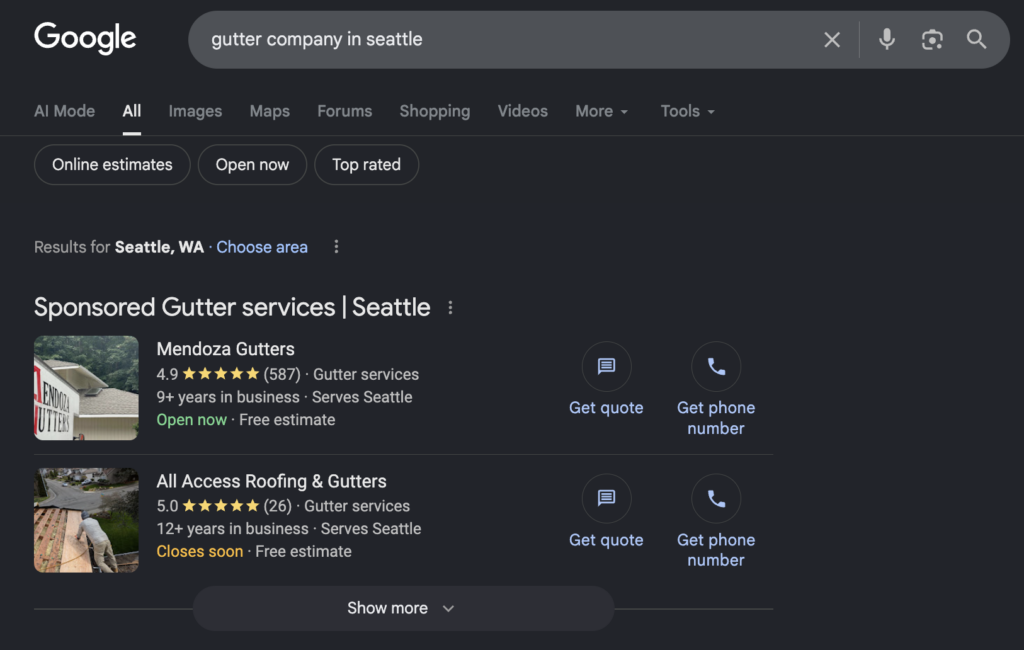Expand the More dropdown
Image resolution: width=1024 pixels, height=650 pixels.
pyautogui.click(x=601, y=111)
